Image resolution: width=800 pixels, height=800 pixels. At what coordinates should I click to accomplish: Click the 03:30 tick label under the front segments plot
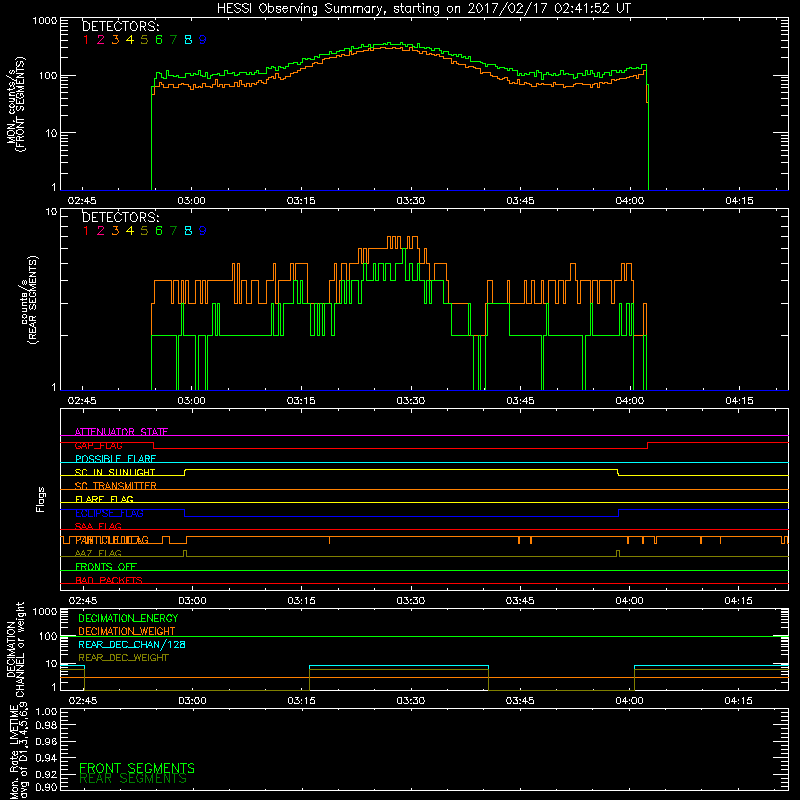(411, 201)
